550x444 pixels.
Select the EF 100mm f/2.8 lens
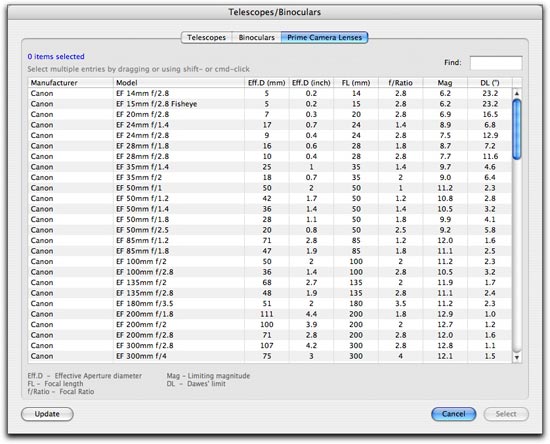pyautogui.click(x=270, y=272)
